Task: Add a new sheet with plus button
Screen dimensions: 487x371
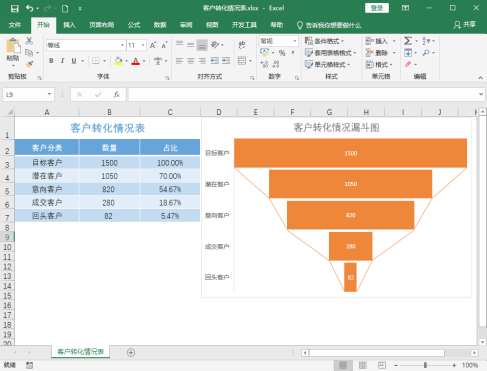Action: pos(131,352)
